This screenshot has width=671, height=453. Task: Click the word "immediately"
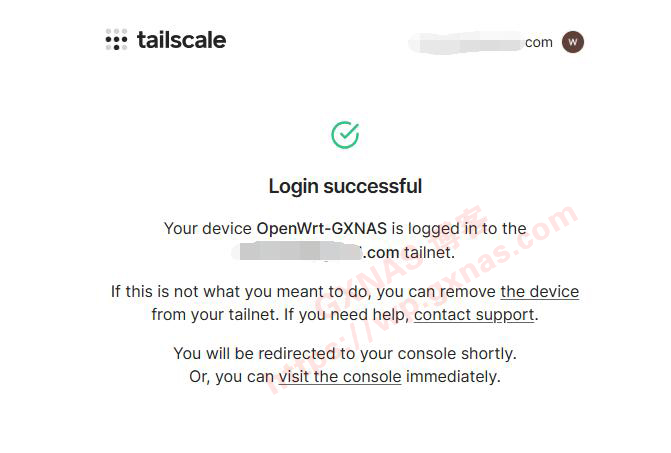[x=453, y=377]
